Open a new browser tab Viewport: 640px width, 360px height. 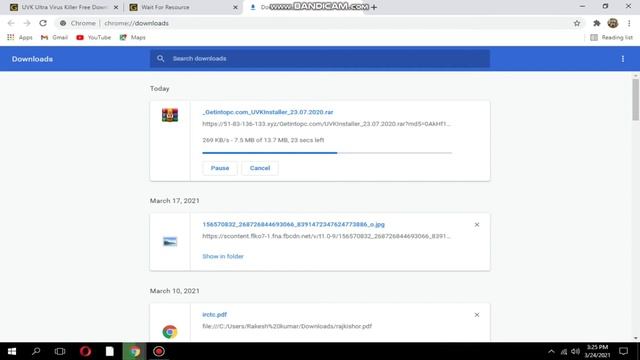click(374, 7)
